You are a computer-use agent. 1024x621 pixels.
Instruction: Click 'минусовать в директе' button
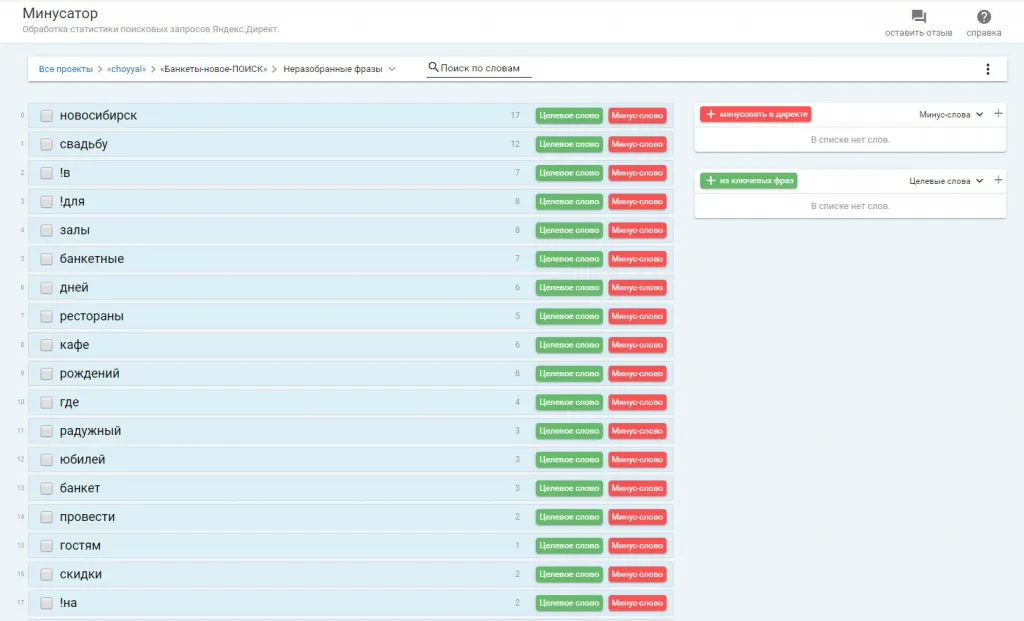click(756, 114)
